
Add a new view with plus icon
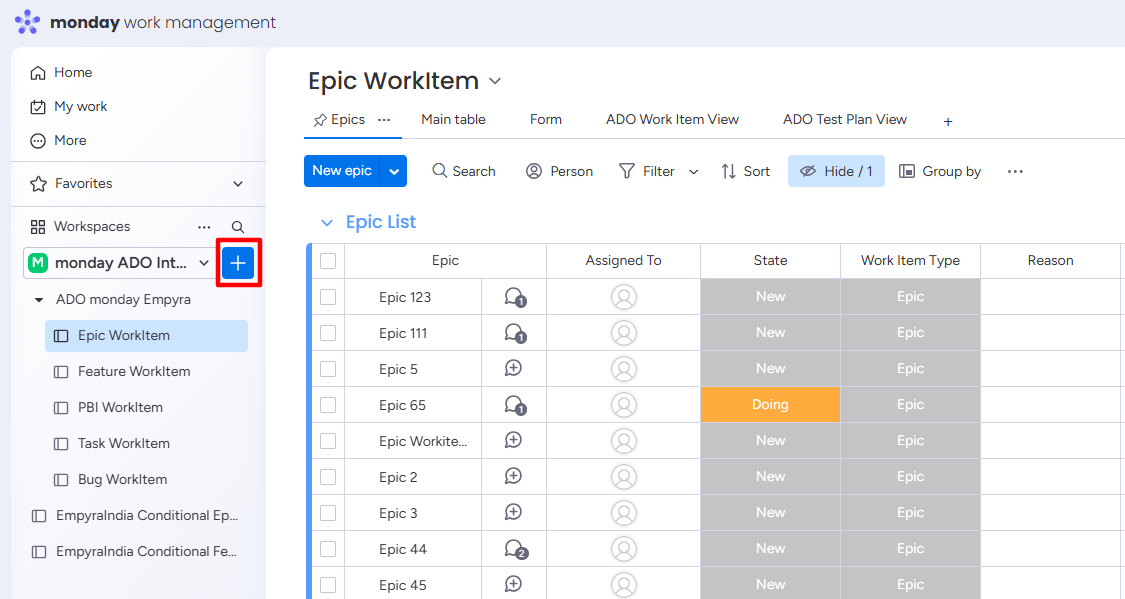click(948, 121)
